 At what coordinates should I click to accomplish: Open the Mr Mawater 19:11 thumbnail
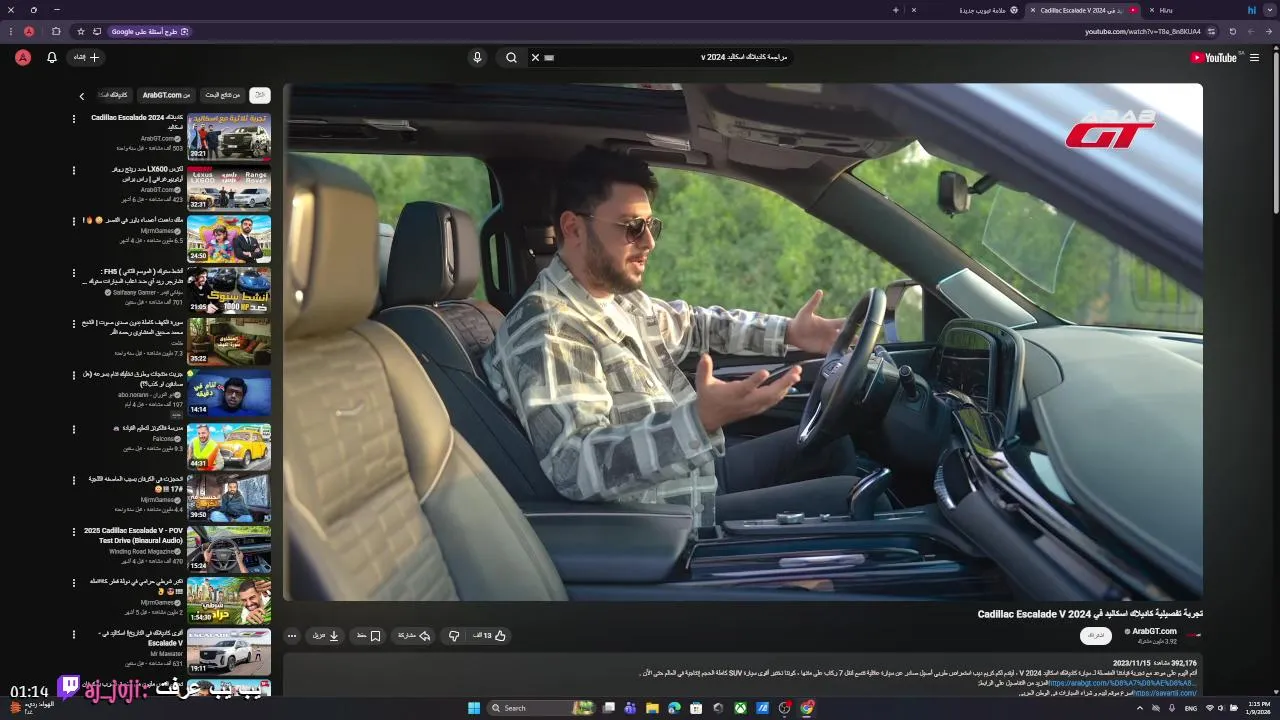(x=229, y=652)
